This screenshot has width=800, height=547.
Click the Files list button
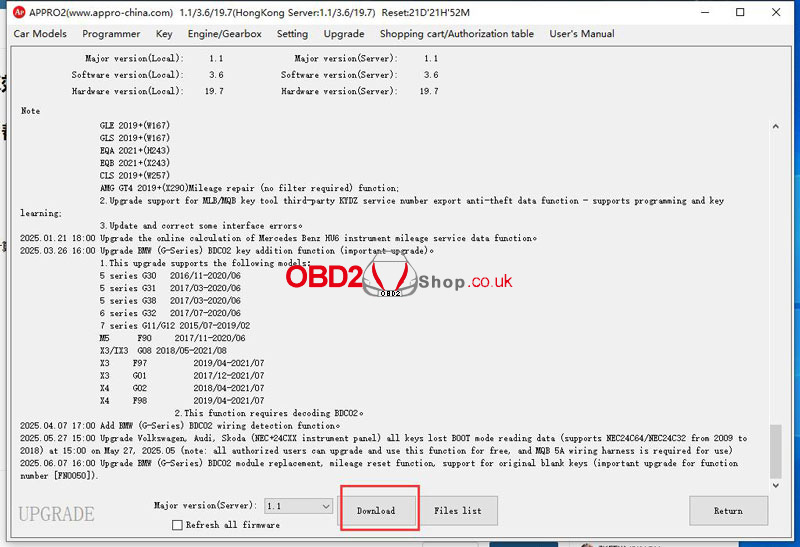(458, 511)
